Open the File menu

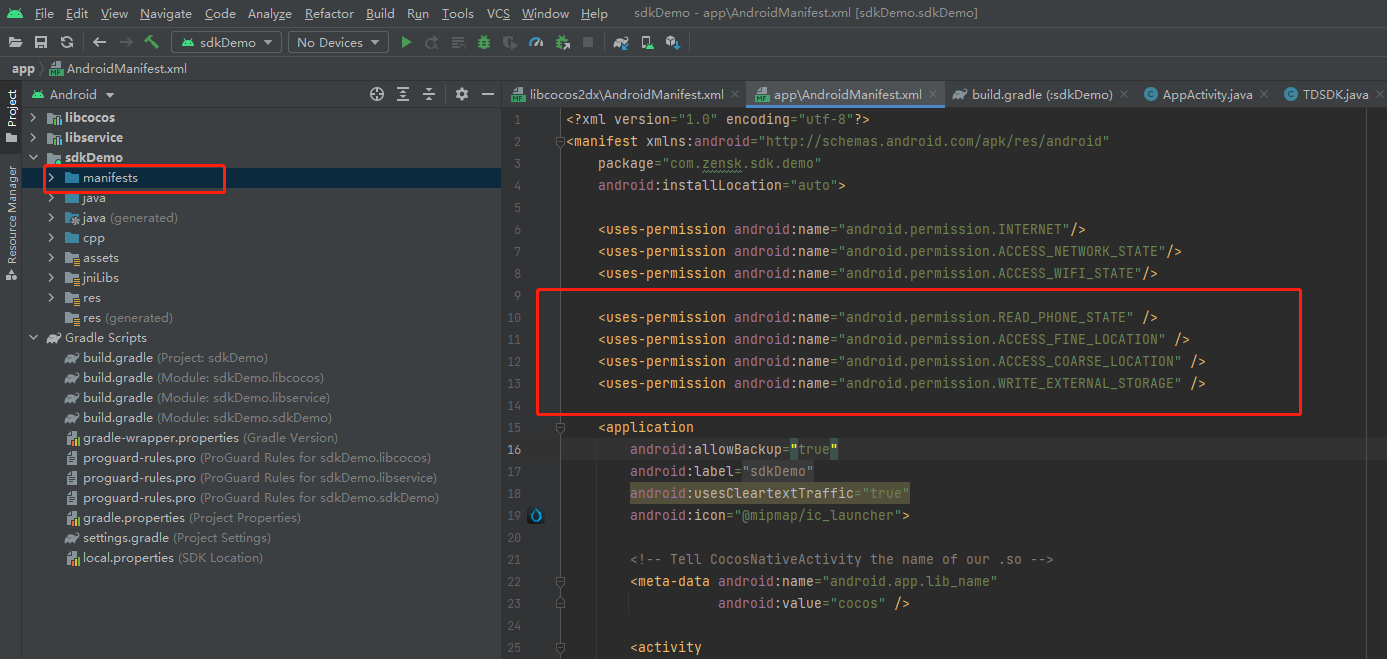point(44,13)
